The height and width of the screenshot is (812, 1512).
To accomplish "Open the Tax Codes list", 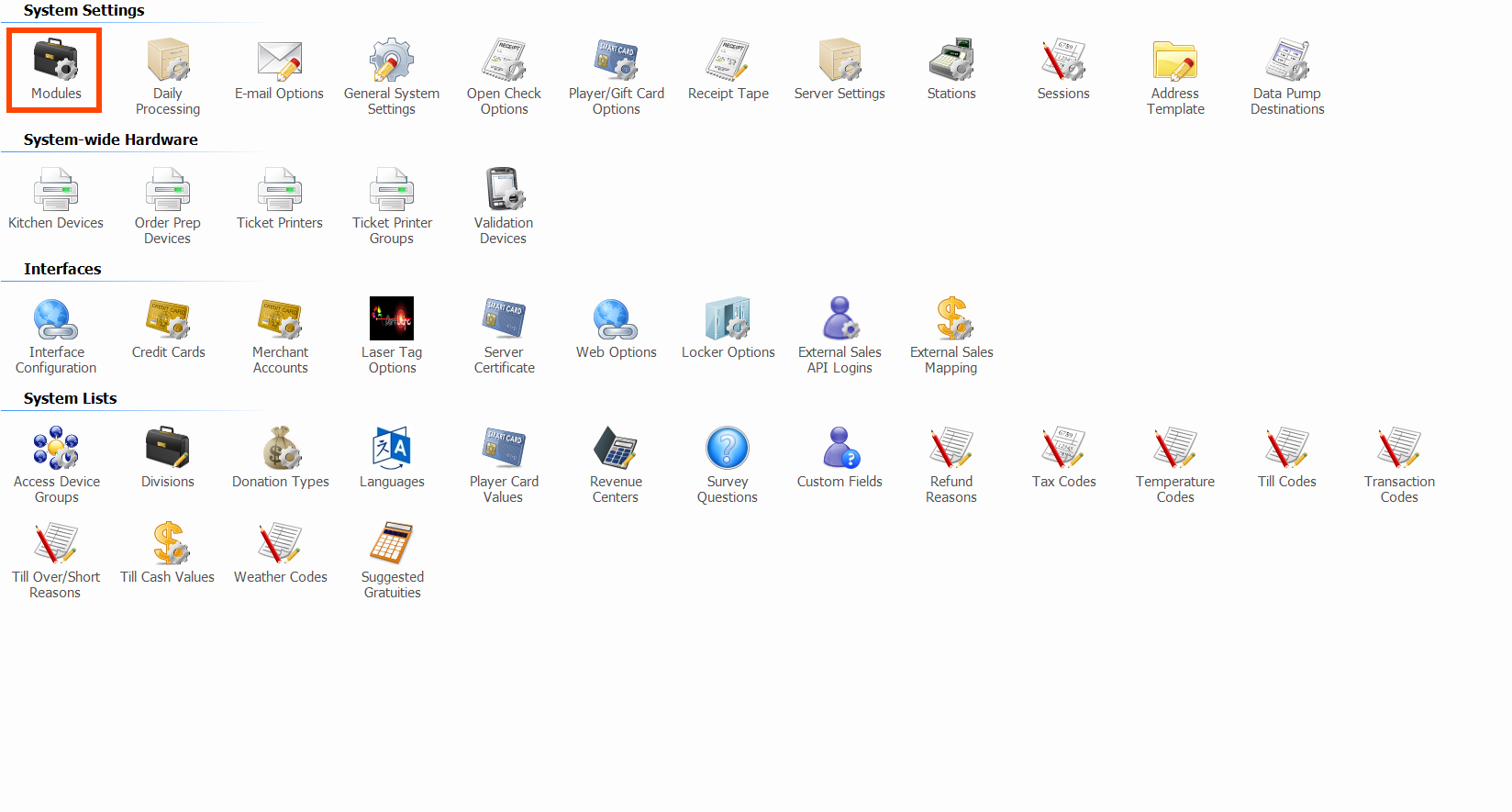I will (1063, 449).
